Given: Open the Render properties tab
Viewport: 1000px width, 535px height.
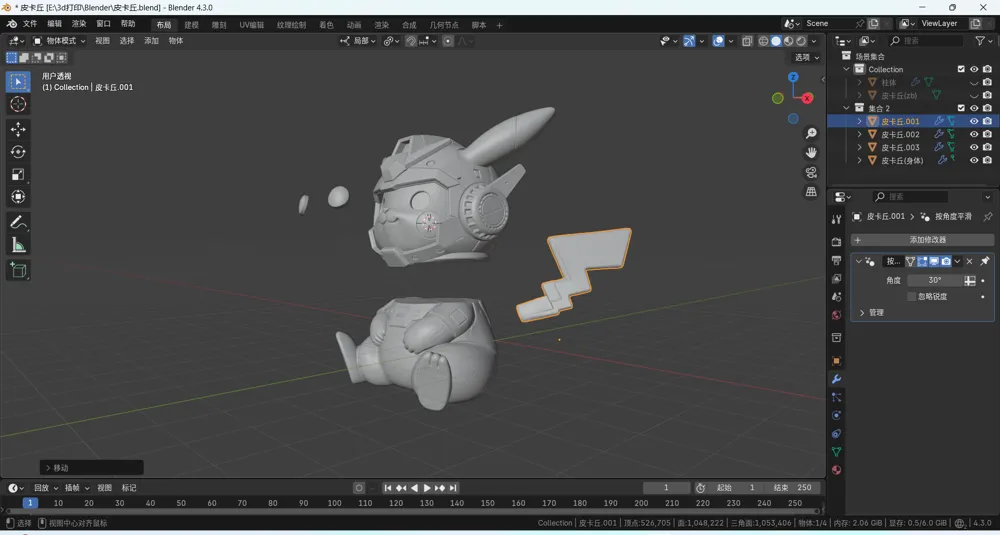Looking at the screenshot, I should 836,242.
